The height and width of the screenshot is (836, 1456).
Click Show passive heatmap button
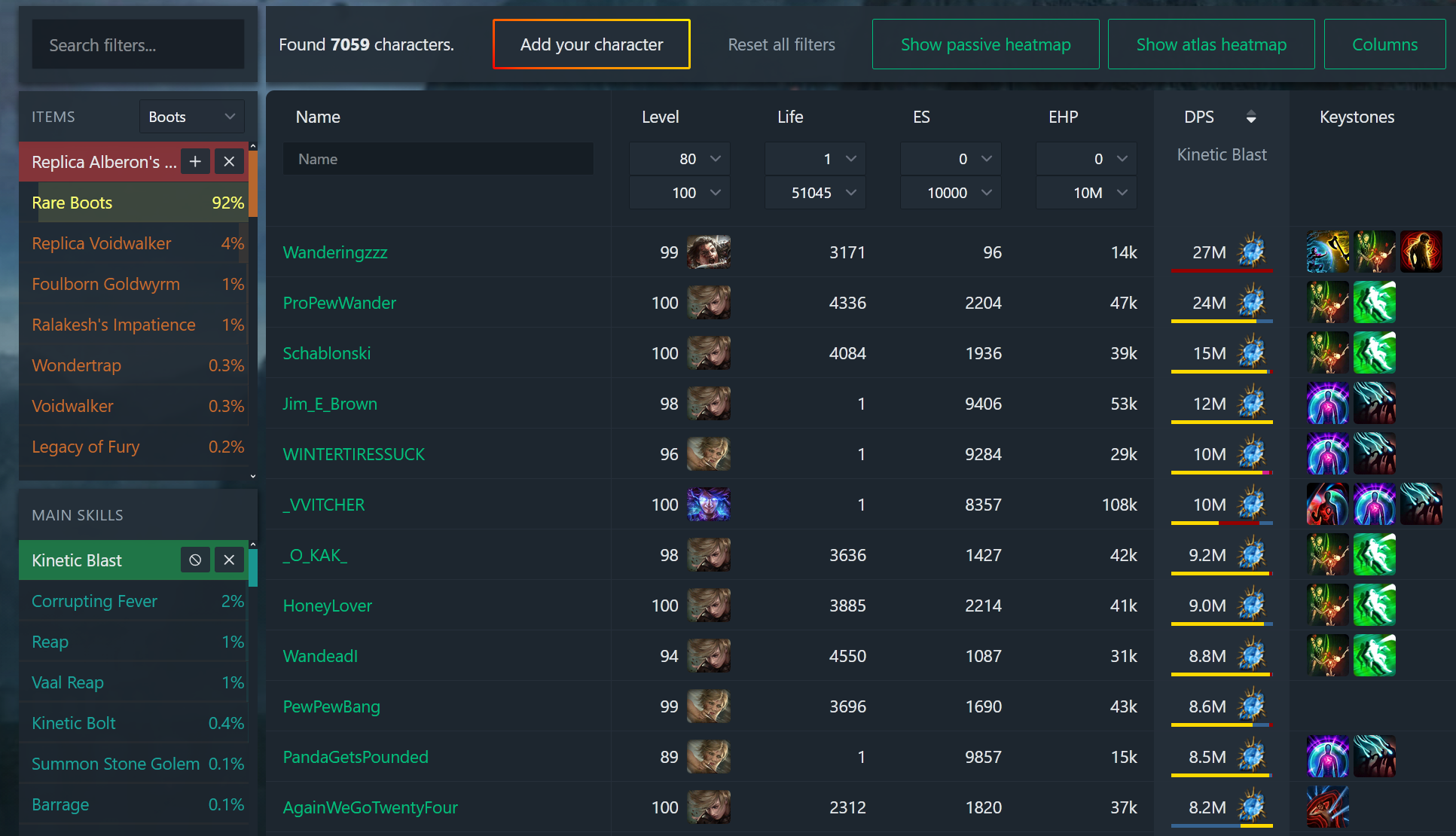985,44
